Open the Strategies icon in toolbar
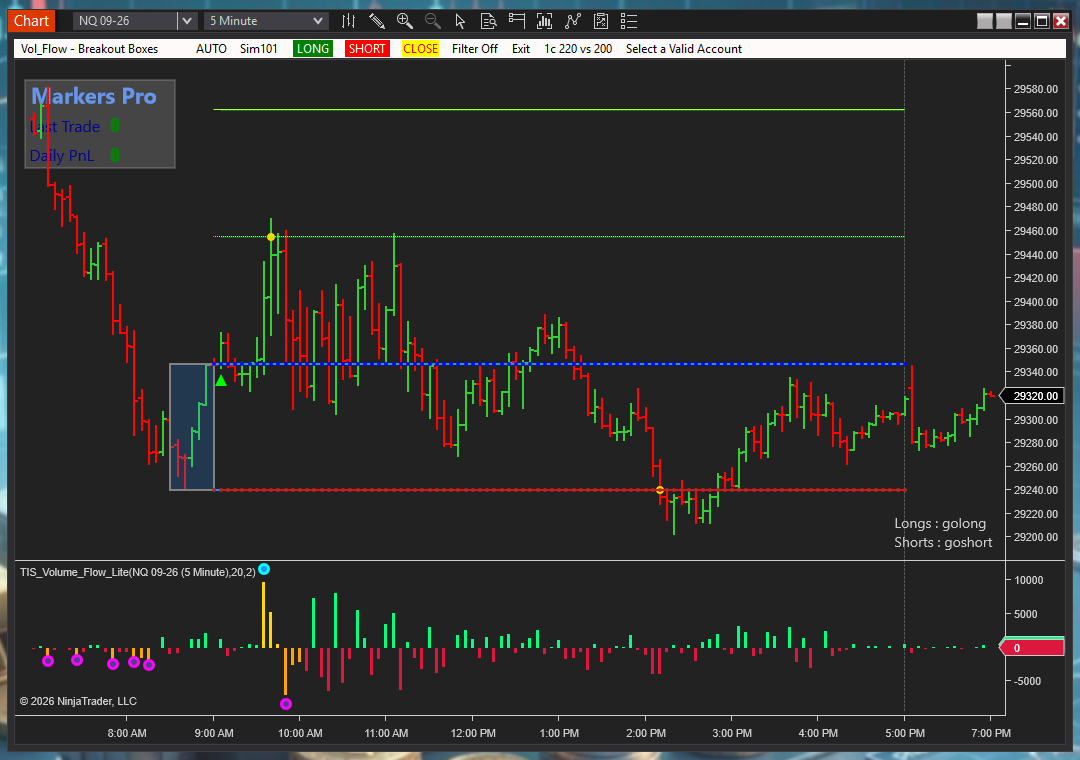Viewport: 1080px width, 760px height. [x=572, y=21]
